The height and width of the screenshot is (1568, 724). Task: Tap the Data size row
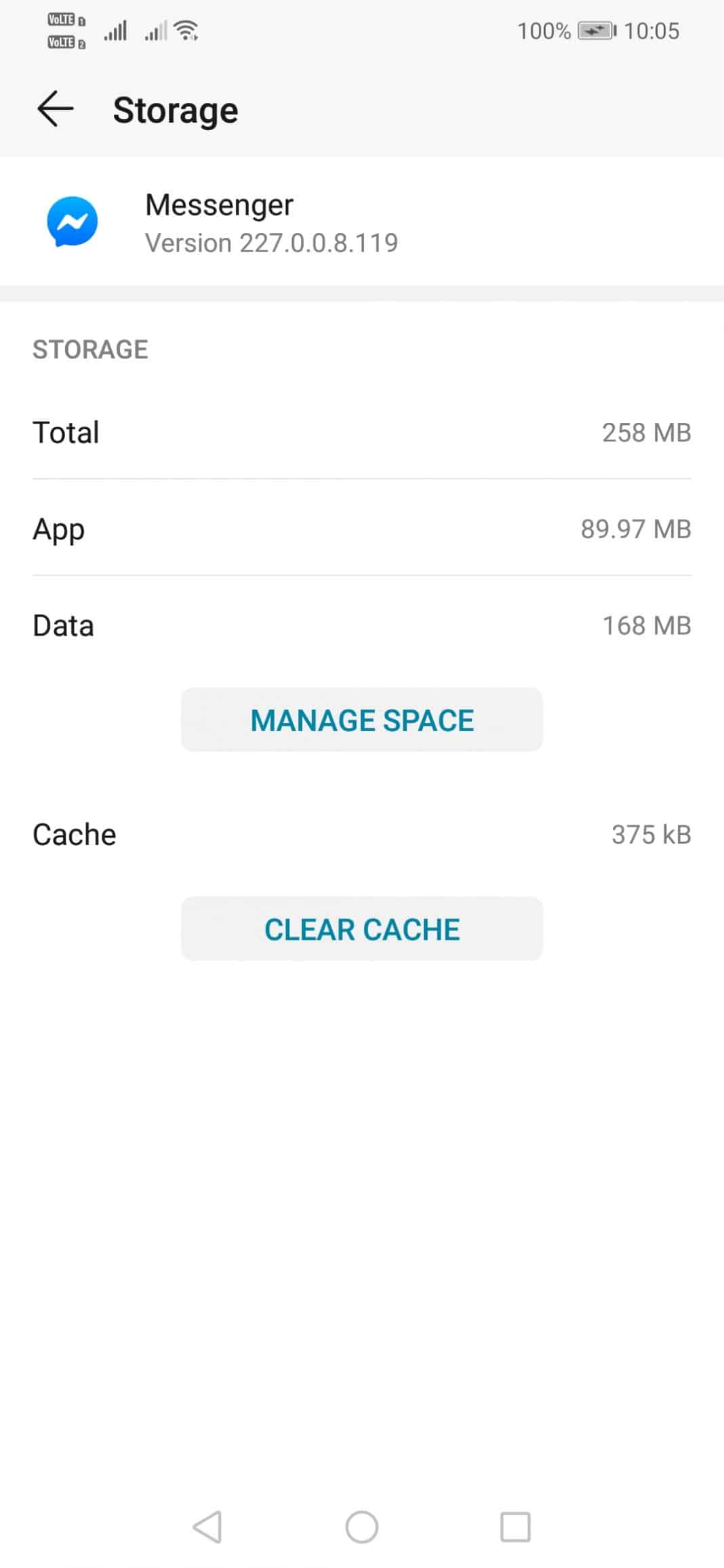[362, 625]
